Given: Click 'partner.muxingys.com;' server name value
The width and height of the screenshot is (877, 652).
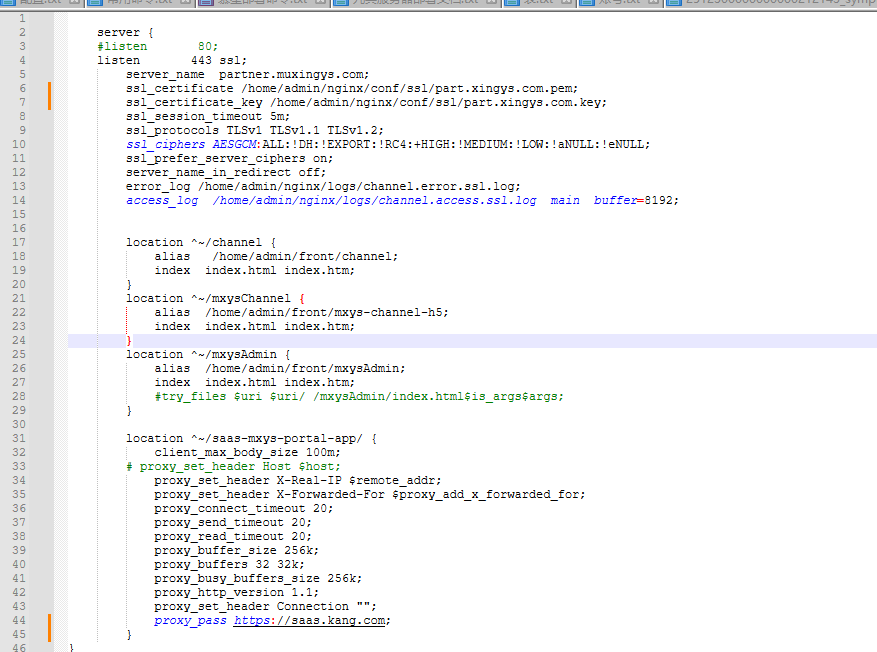Looking at the screenshot, I should coord(294,74).
